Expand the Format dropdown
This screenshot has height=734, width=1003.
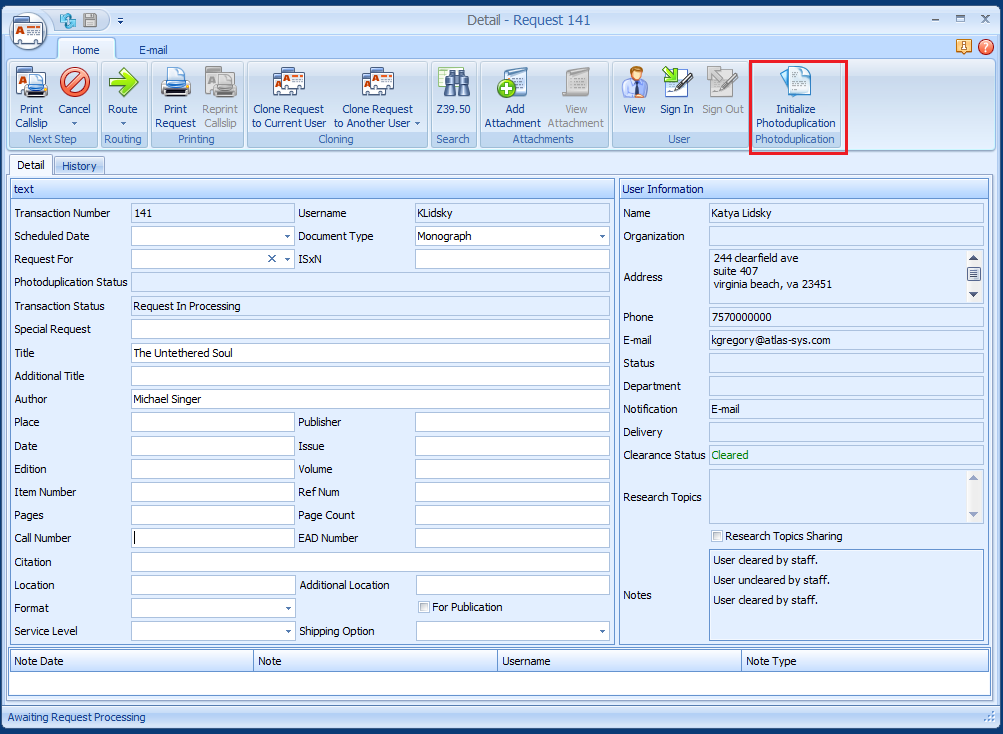288,608
